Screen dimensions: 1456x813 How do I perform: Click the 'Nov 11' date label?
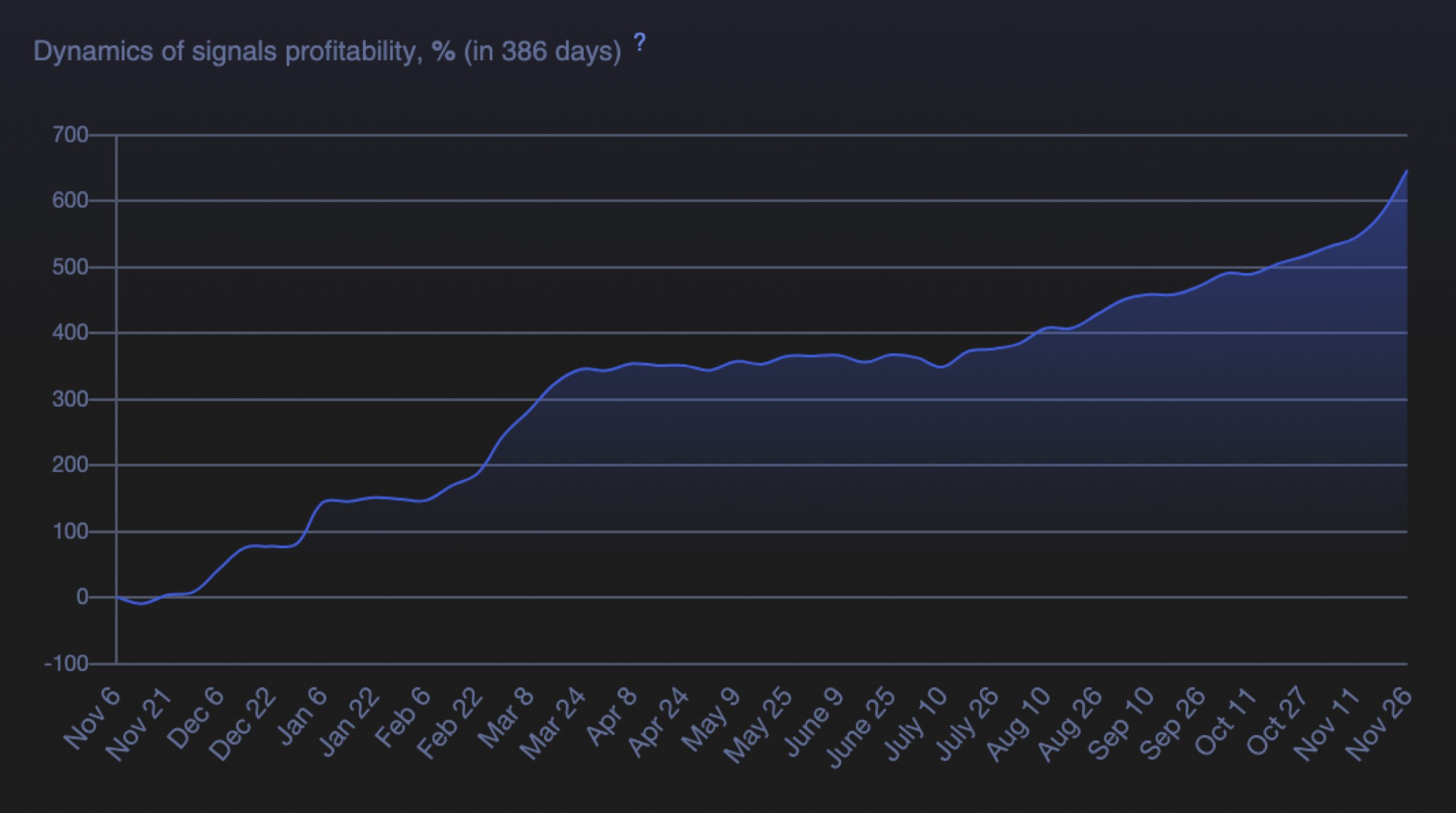click(x=1327, y=724)
